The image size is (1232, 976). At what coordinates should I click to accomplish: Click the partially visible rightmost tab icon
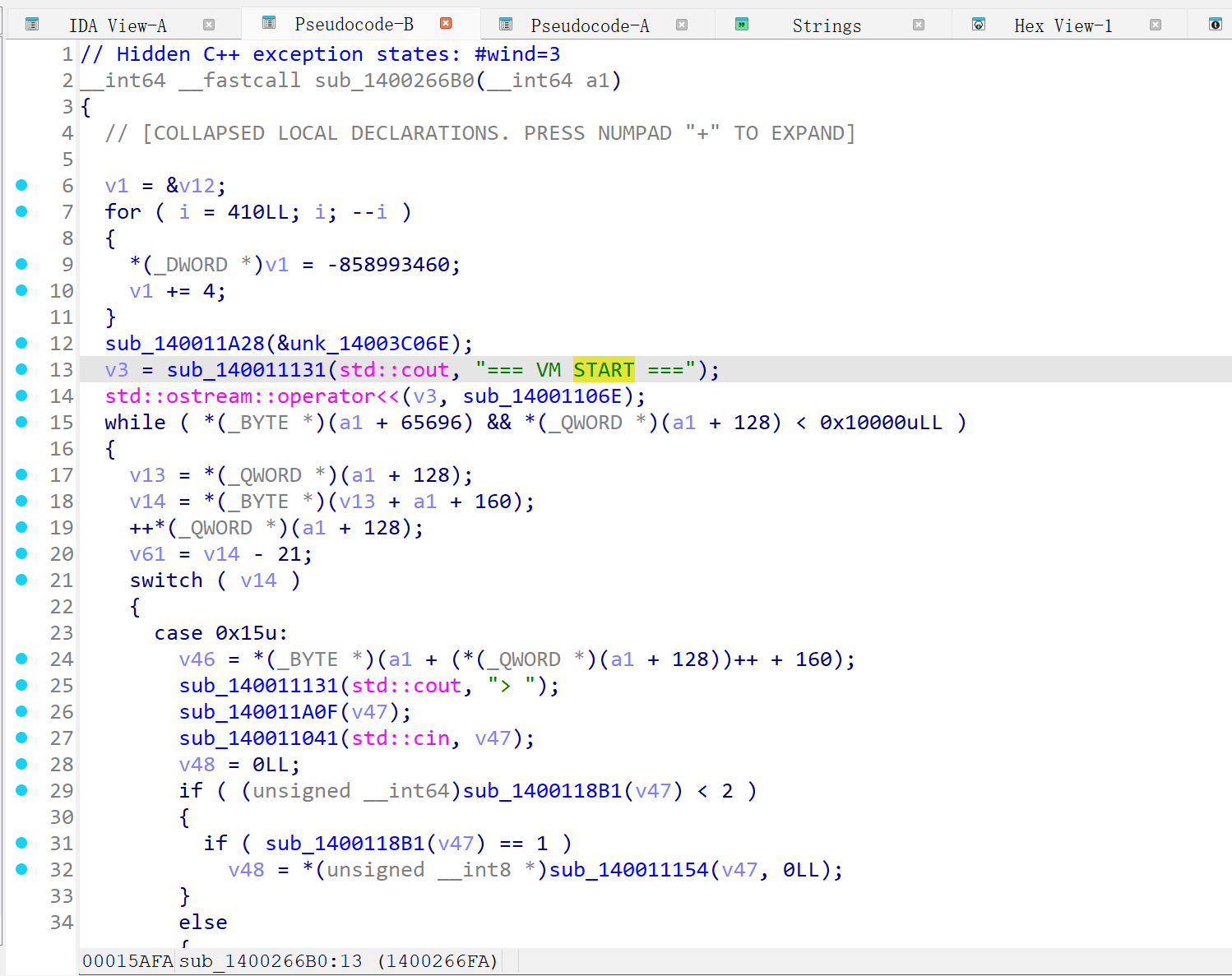click(x=1215, y=25)
